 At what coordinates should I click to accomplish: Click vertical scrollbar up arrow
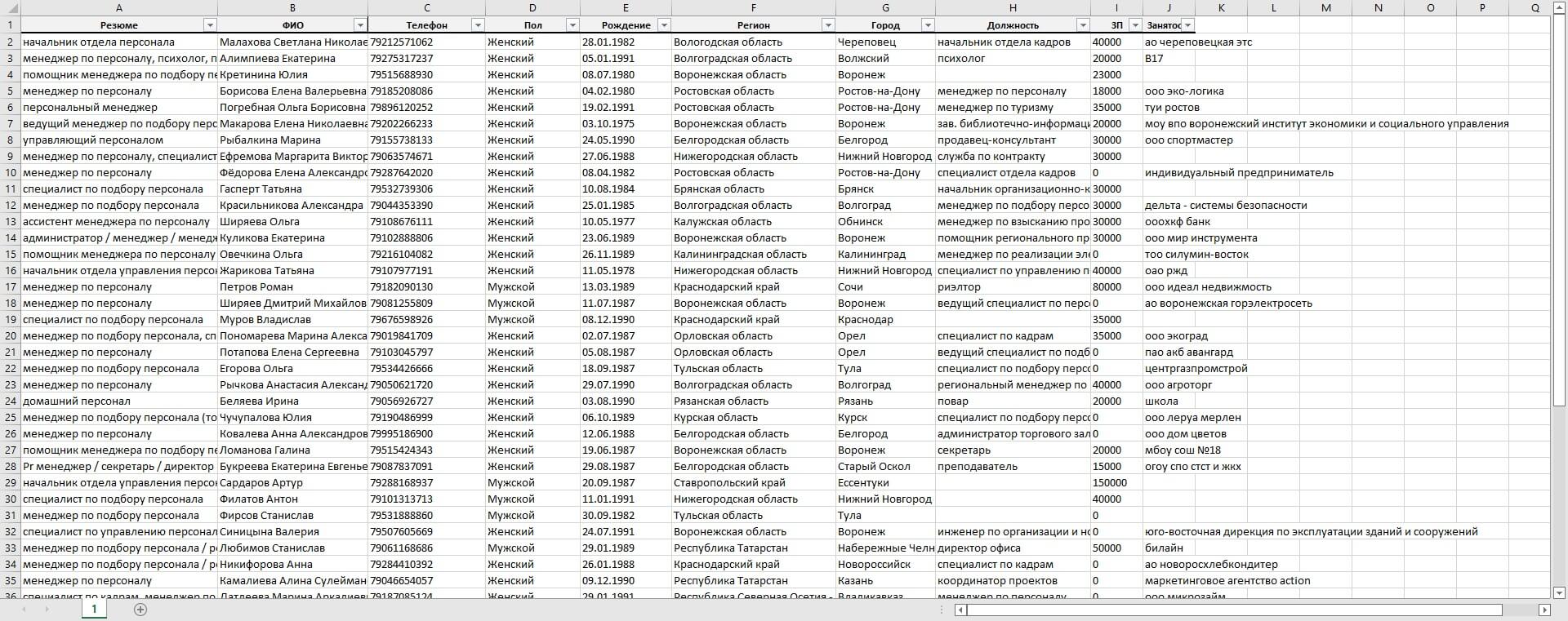tap(1558, 8)
